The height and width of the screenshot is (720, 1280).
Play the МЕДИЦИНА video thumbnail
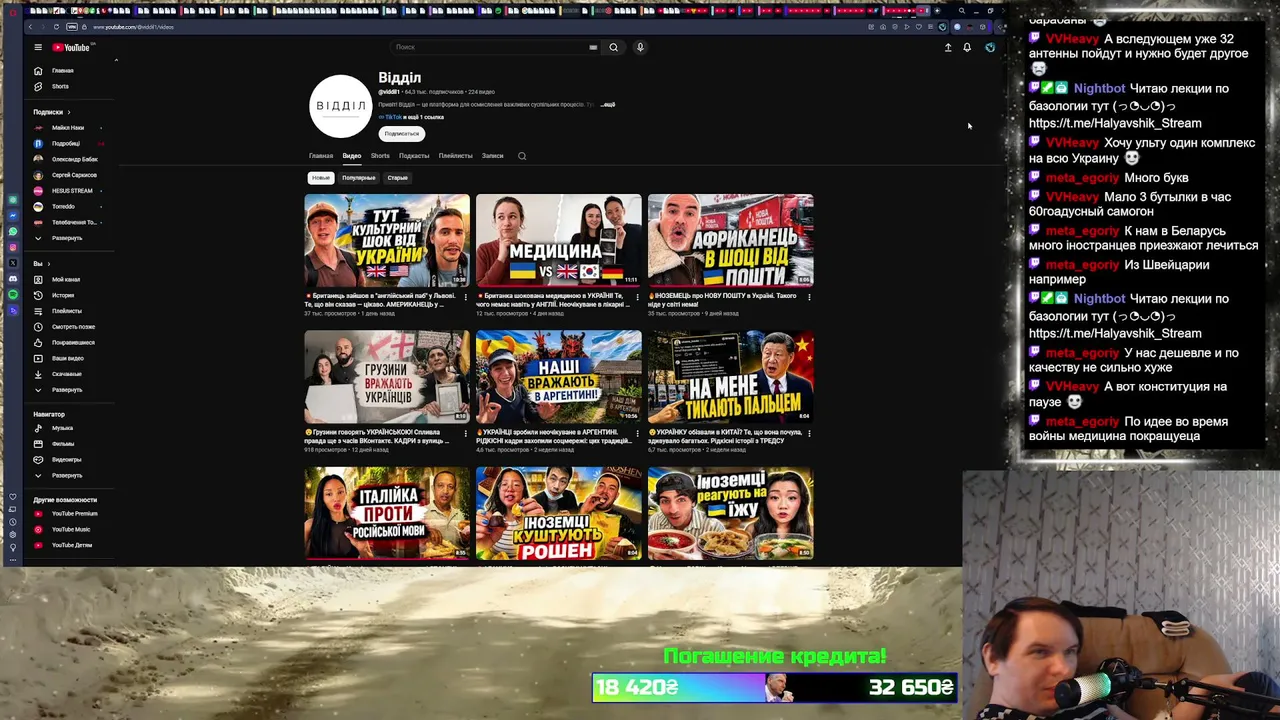(559, 240)
